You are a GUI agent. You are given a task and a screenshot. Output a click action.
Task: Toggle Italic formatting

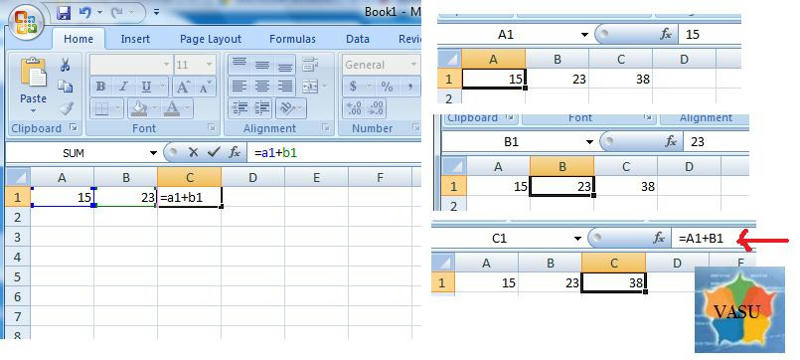[x=123, y=87]
